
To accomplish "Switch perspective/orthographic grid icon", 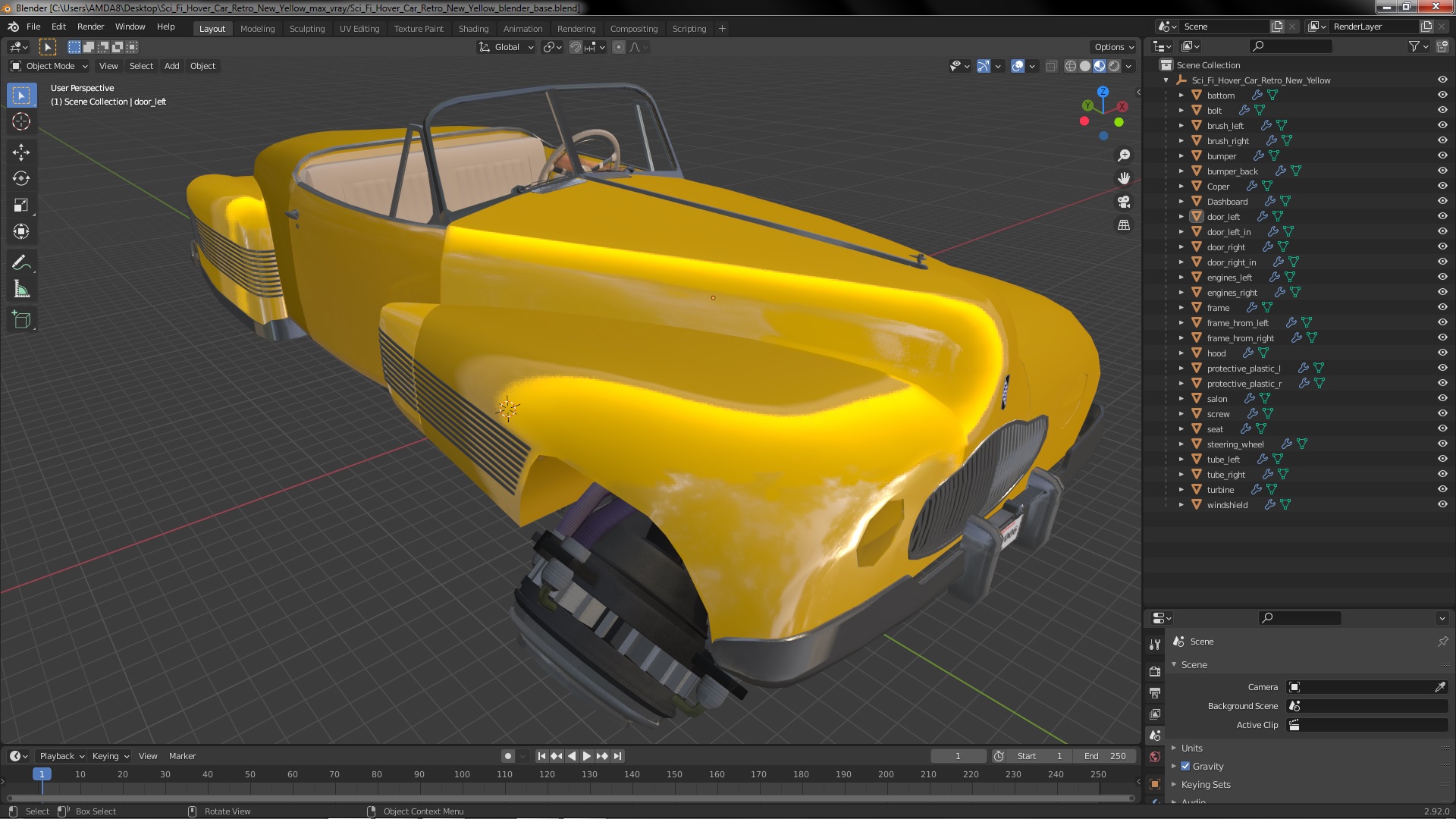I will click(1124, 225).
